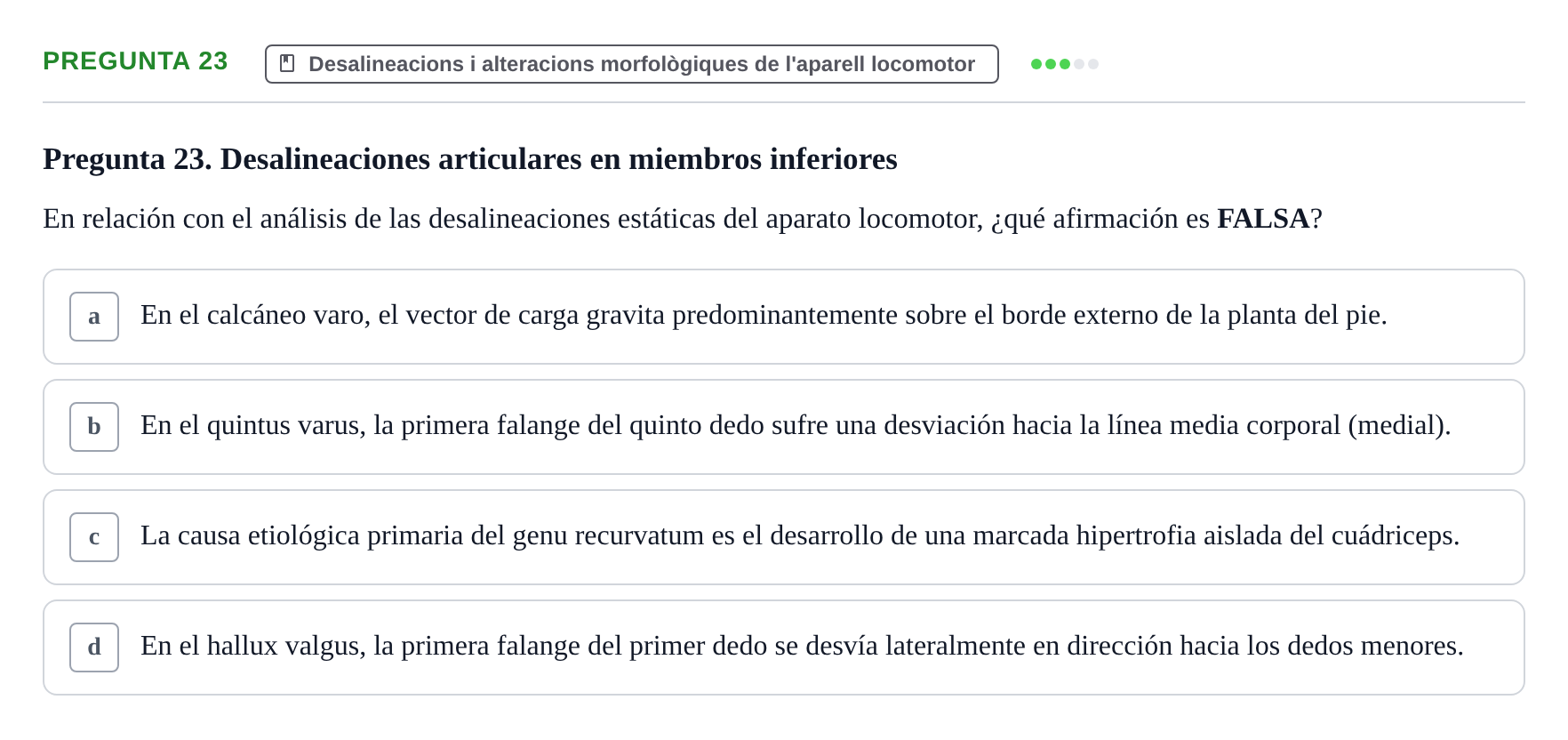Select answer letter d

(x=94, y=647)
